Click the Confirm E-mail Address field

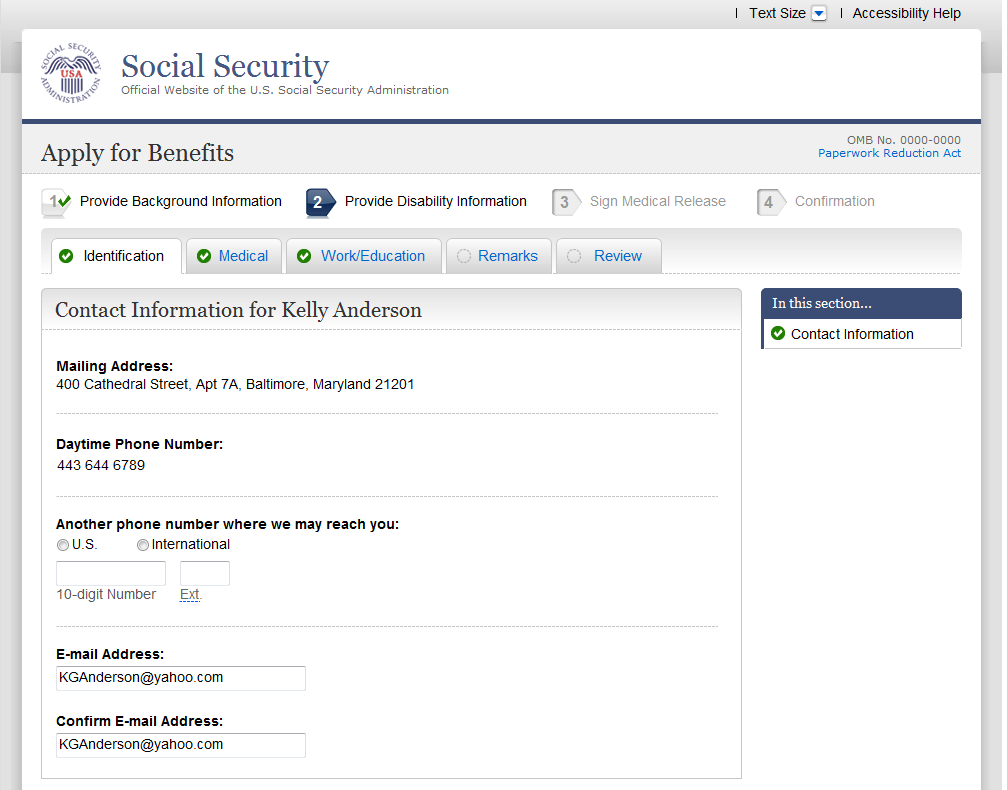click(x=181, y=745)
